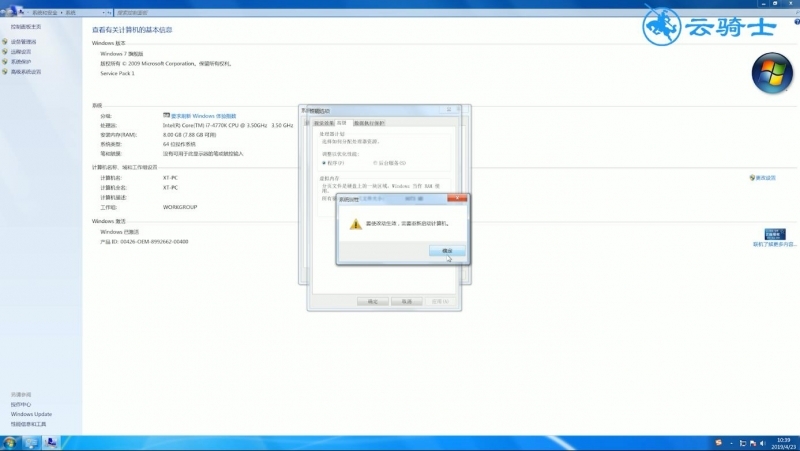
Task: Click 取消 in the performance options dialog
Action: pos(406,302)
